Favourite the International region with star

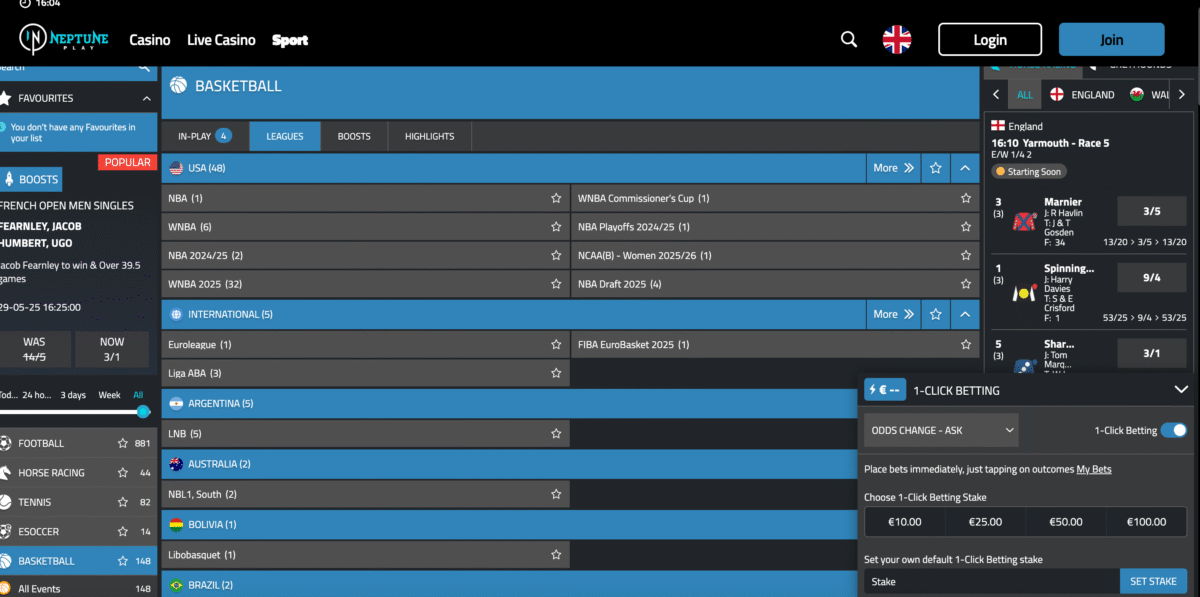[935, 314]
